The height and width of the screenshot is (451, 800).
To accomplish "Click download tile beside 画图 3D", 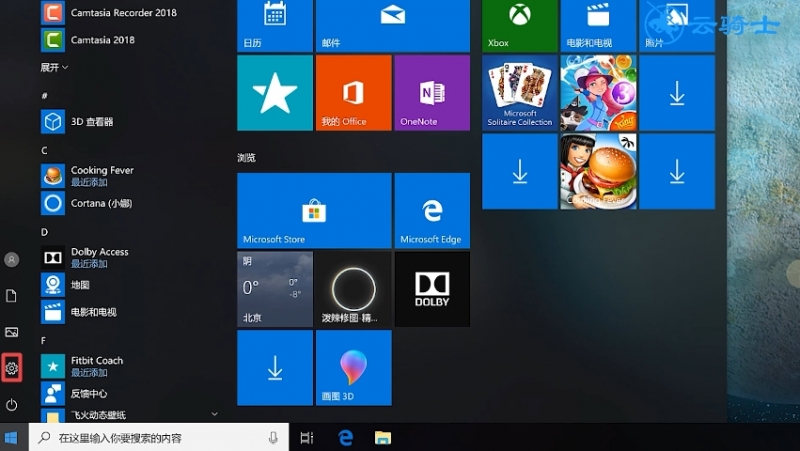I will pos(275,368).
